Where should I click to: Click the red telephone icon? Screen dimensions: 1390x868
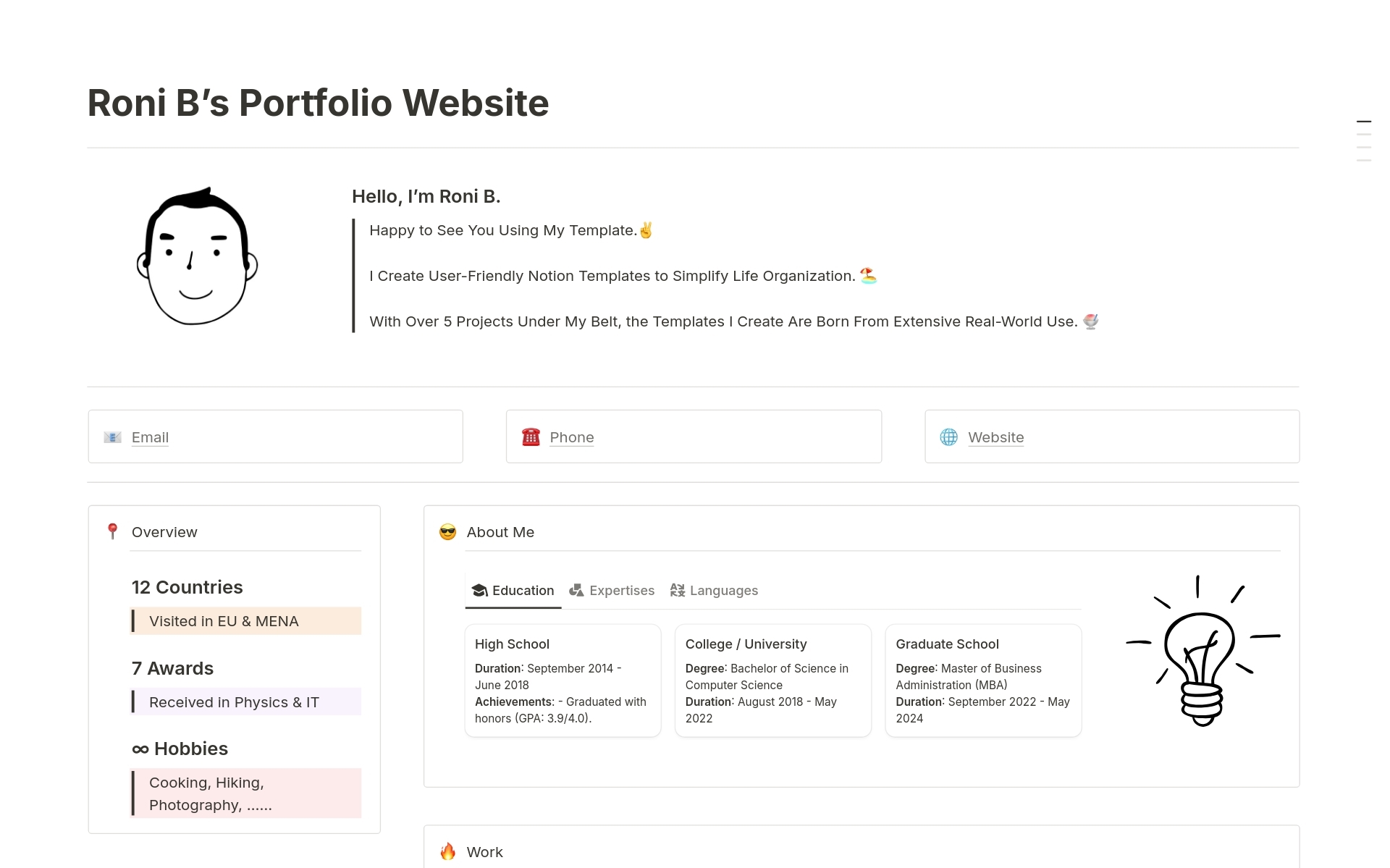click(x=531, y=437)
